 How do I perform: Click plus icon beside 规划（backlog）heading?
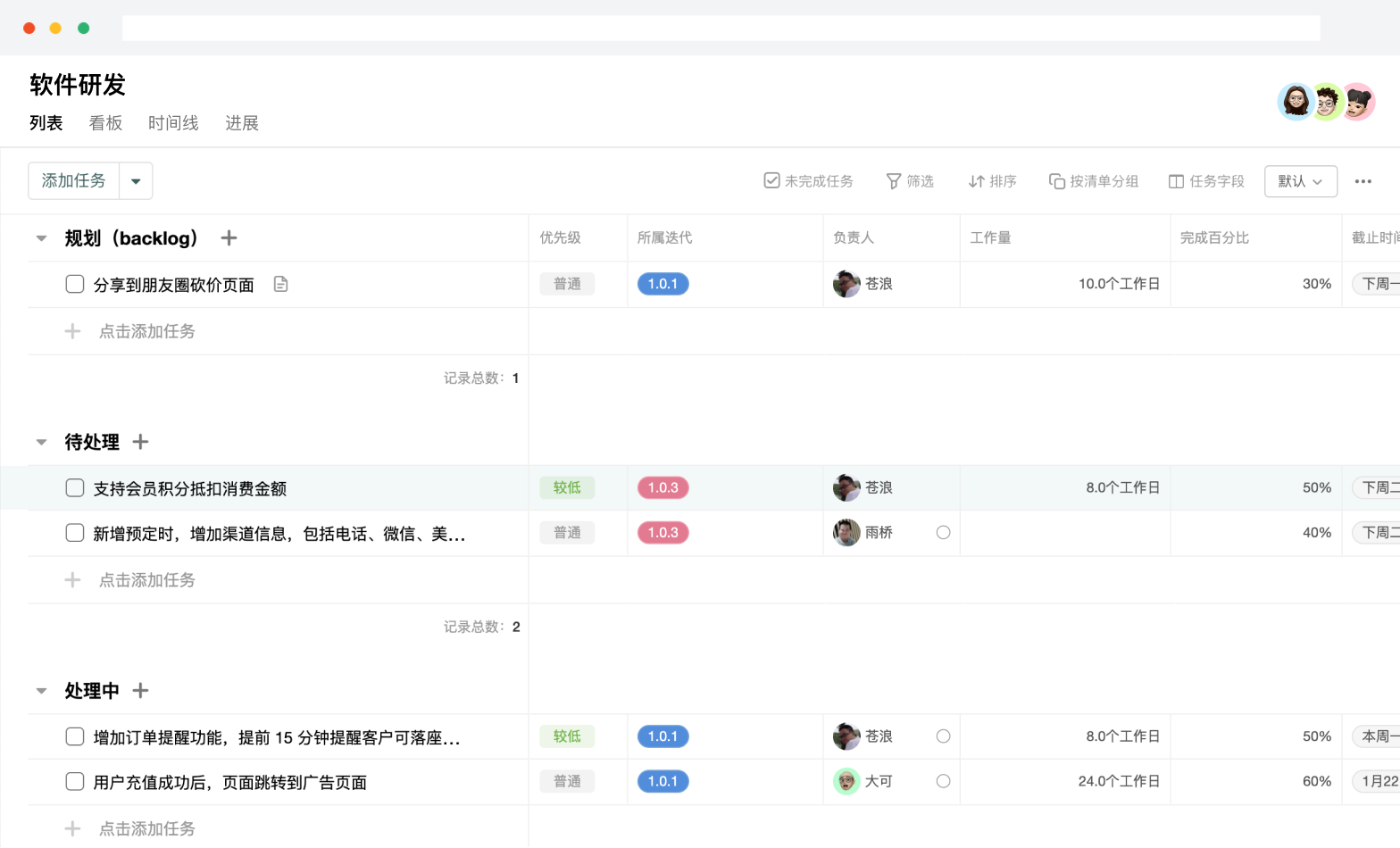pos(229,237)
